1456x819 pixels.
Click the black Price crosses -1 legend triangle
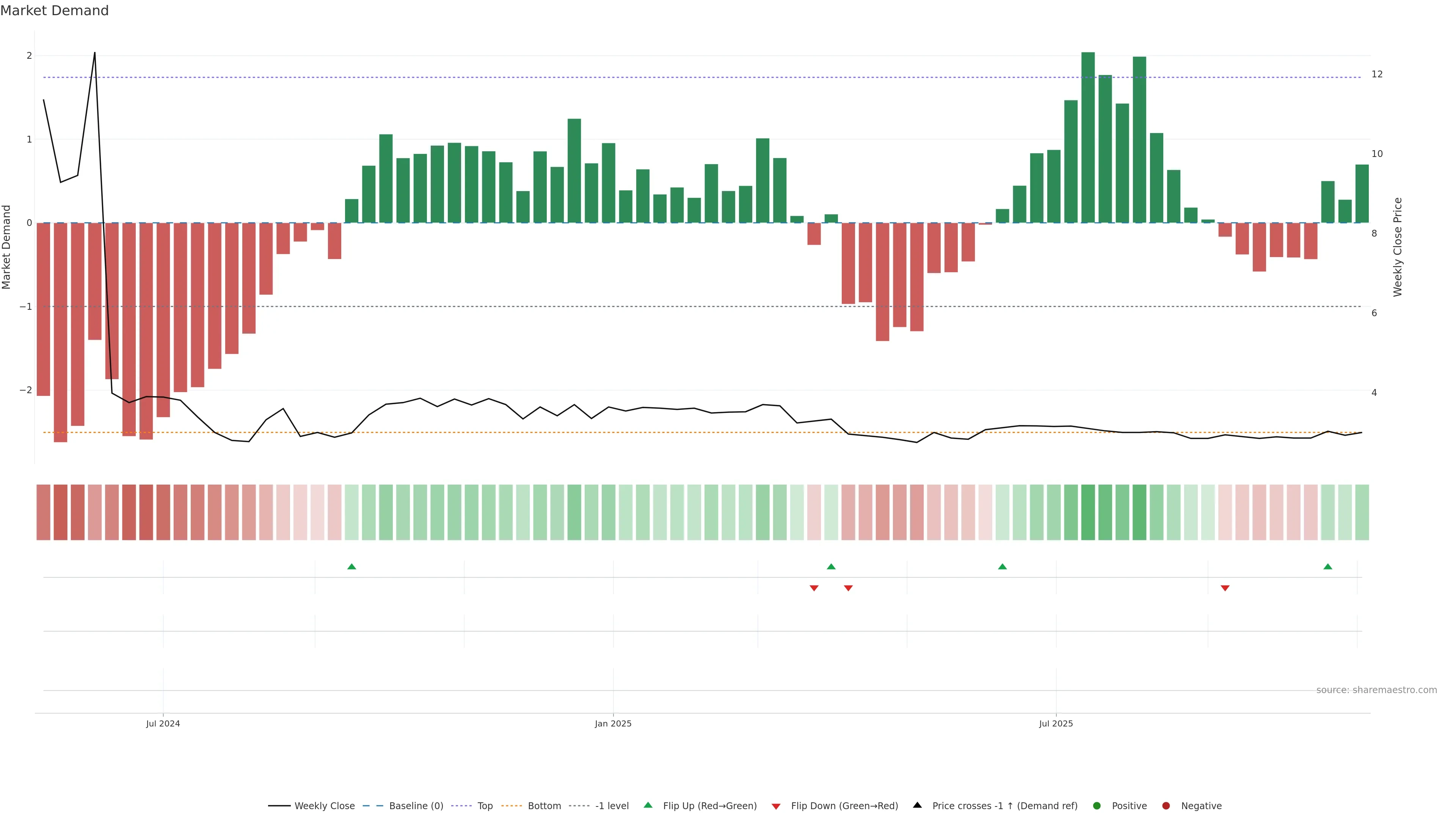pyautogui.click(x=917, y=805)
